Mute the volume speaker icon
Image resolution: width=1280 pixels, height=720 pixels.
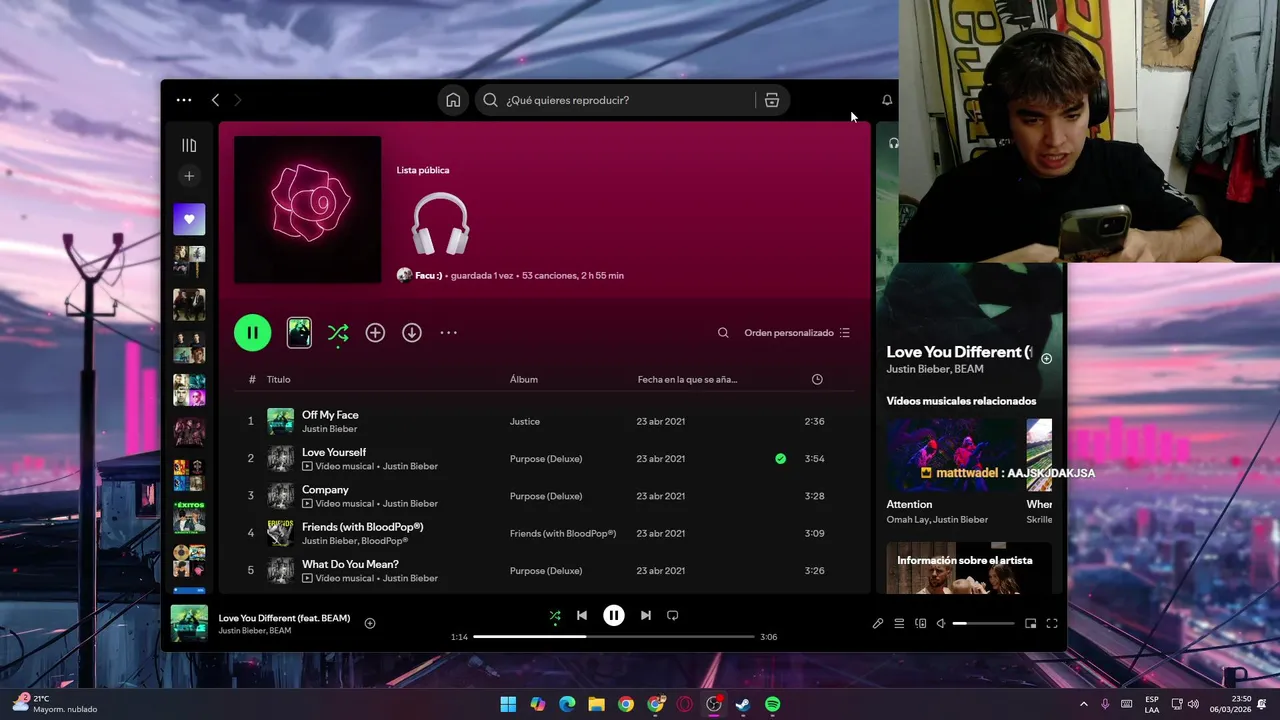941,624
